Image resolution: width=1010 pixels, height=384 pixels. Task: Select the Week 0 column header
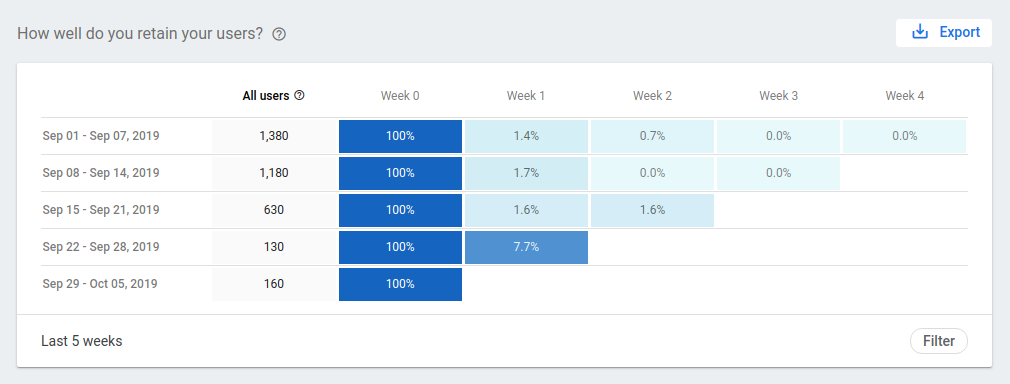(400, 96)
